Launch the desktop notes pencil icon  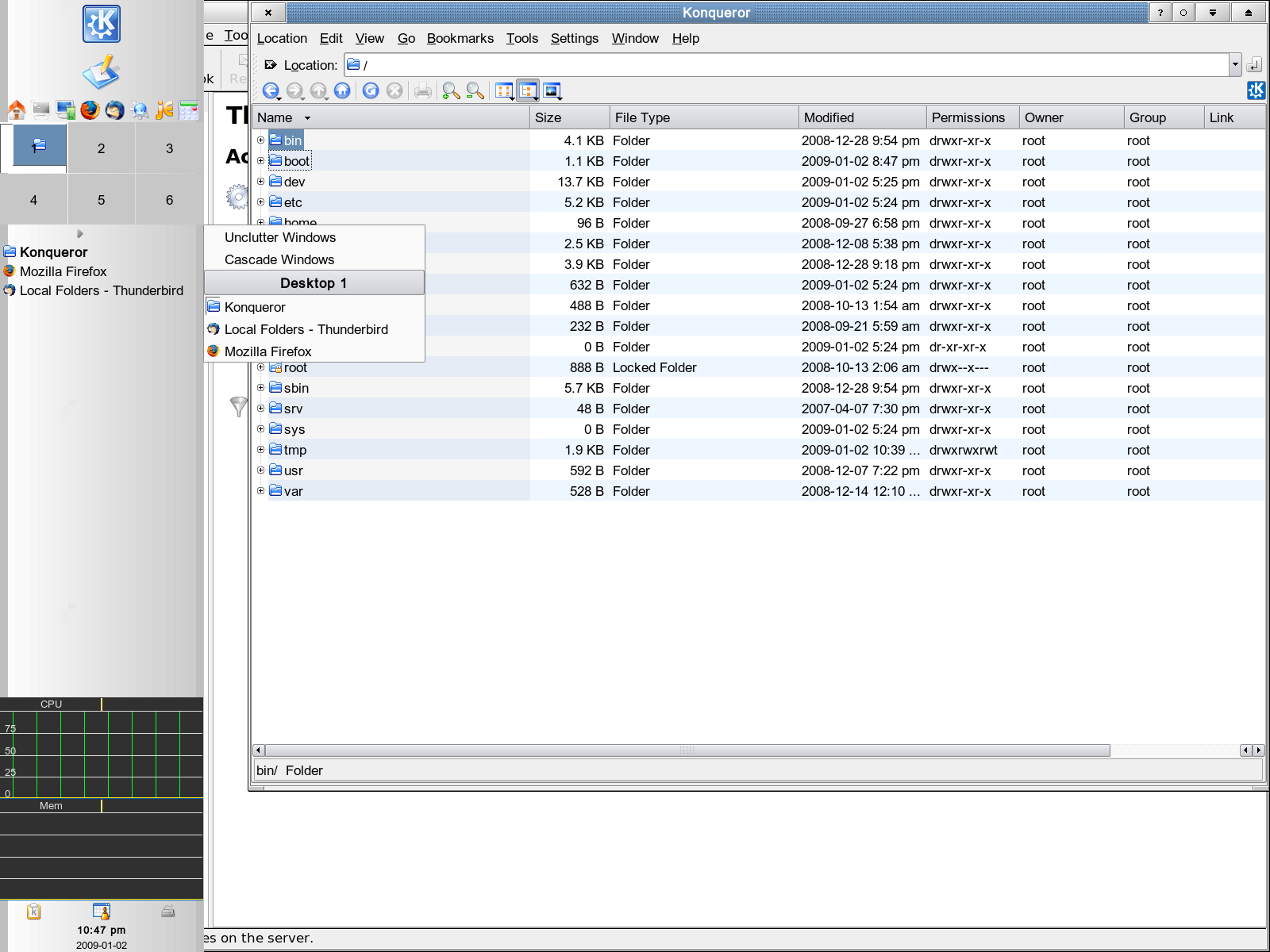[x=101, y=72]
